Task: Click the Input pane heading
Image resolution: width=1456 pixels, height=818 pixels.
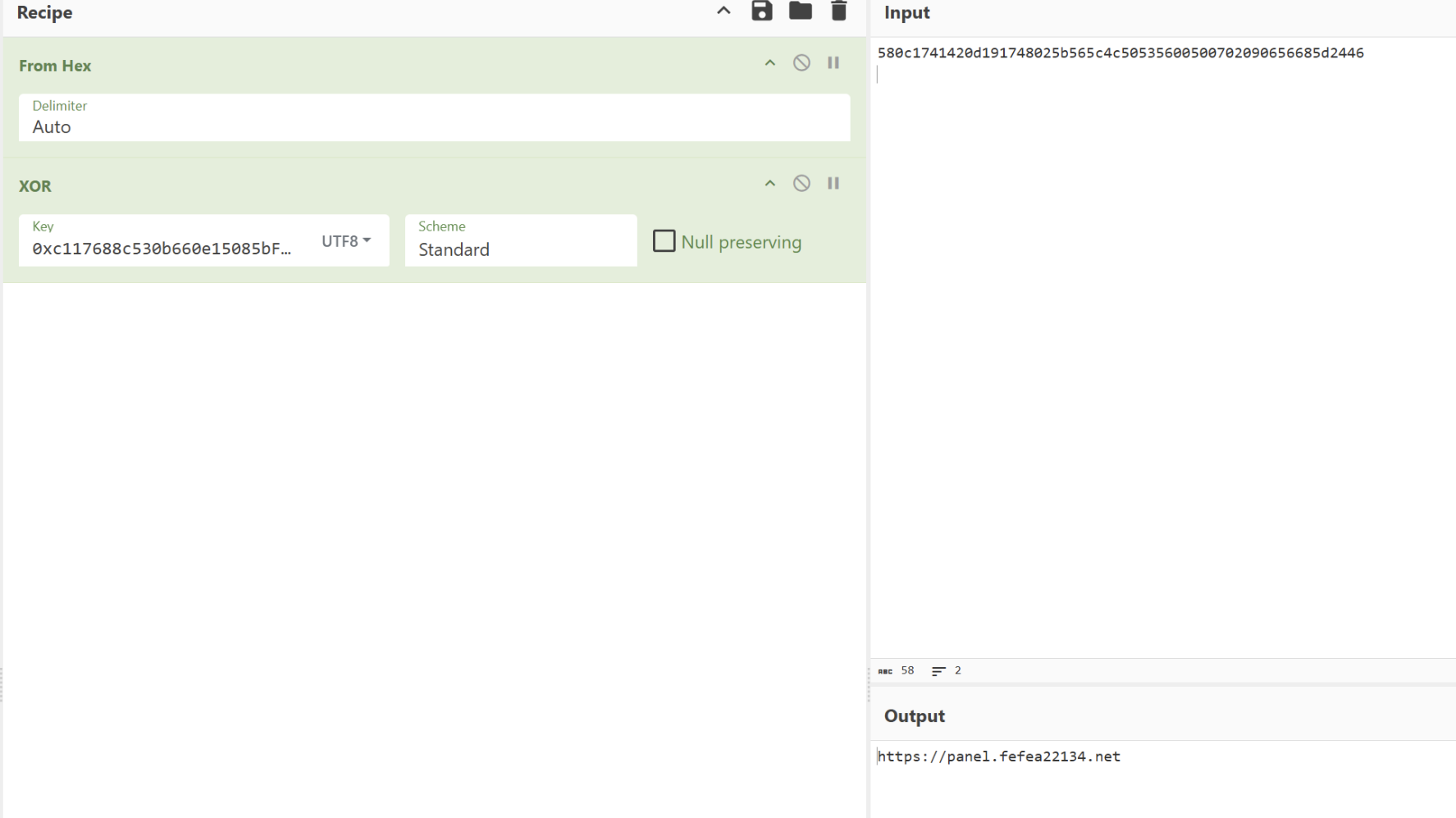Action: tap(907, 13)
